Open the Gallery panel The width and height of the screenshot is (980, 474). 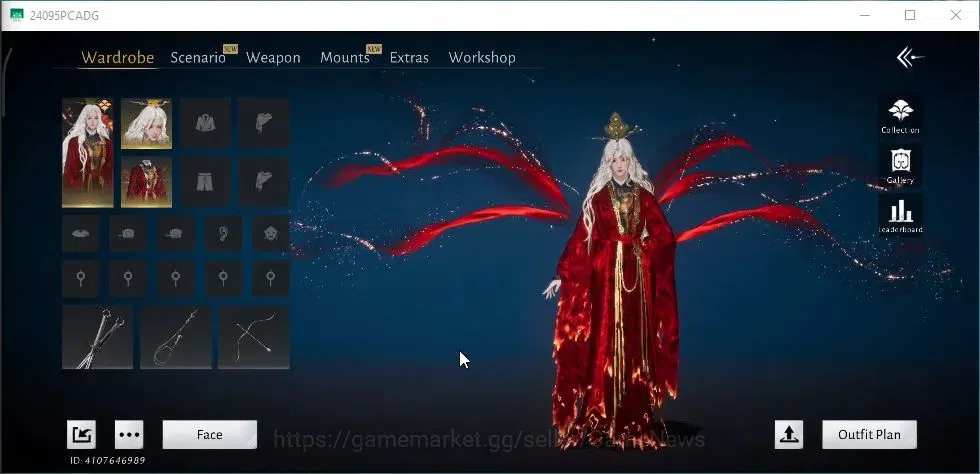(900, 166)
